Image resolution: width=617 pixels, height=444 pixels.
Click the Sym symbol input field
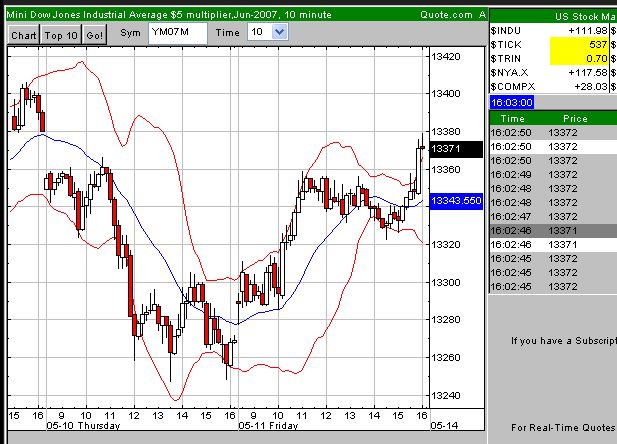click(x=177, y=33)
